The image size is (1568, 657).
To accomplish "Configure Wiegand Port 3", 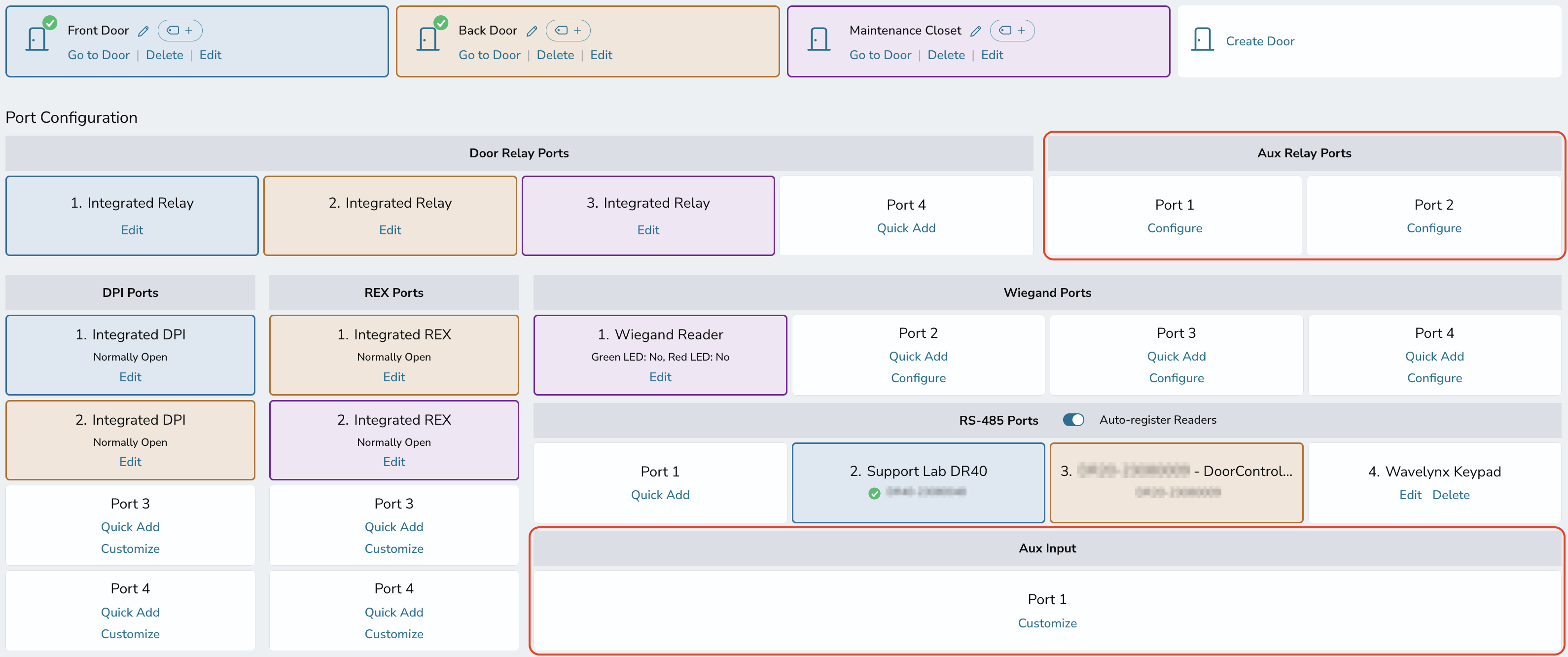I will click(x=1176, y=378).
